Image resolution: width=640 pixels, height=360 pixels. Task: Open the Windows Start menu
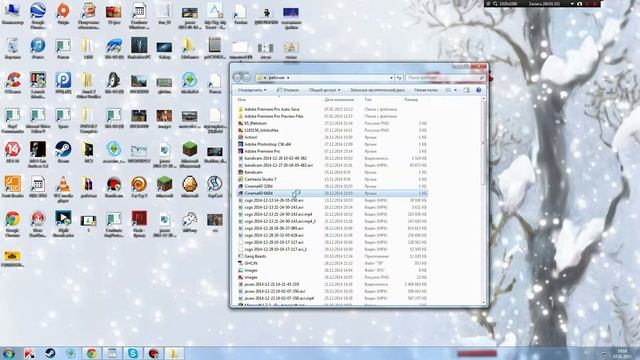9,353
